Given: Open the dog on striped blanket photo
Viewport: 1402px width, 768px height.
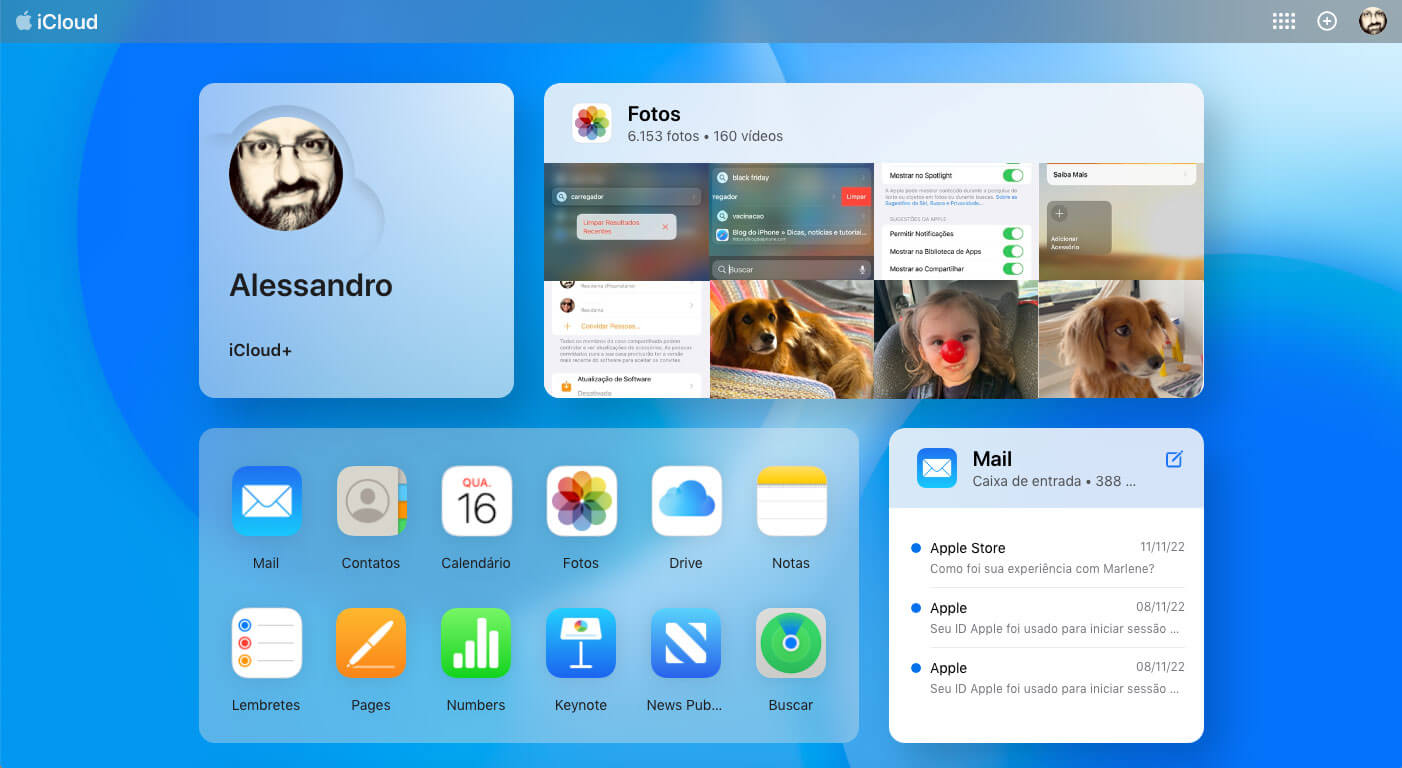Looking at the screenshot, I should click(x=791, y=339).
